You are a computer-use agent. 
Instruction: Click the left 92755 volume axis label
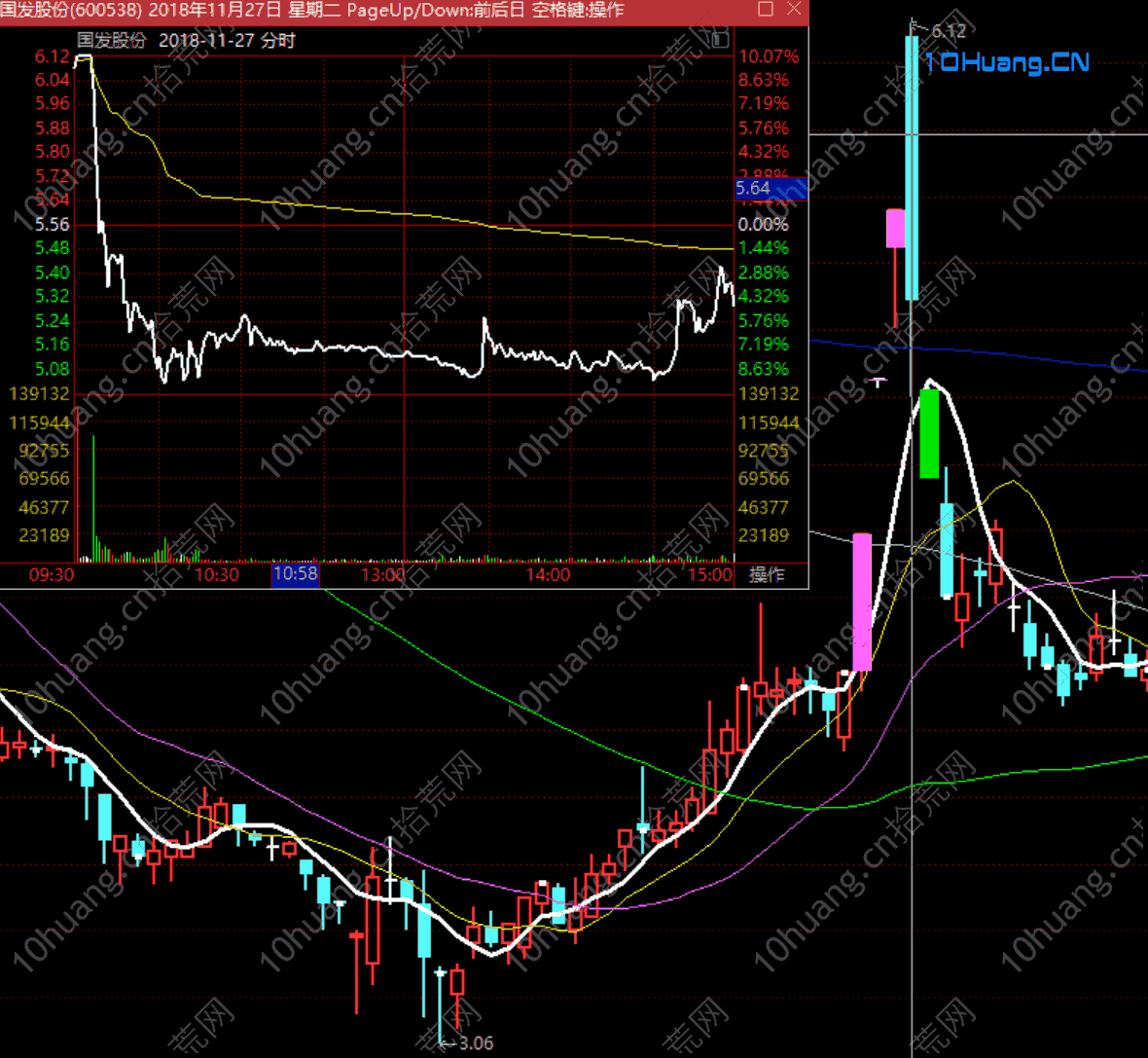pyautogui.click(x=44, y=451)
